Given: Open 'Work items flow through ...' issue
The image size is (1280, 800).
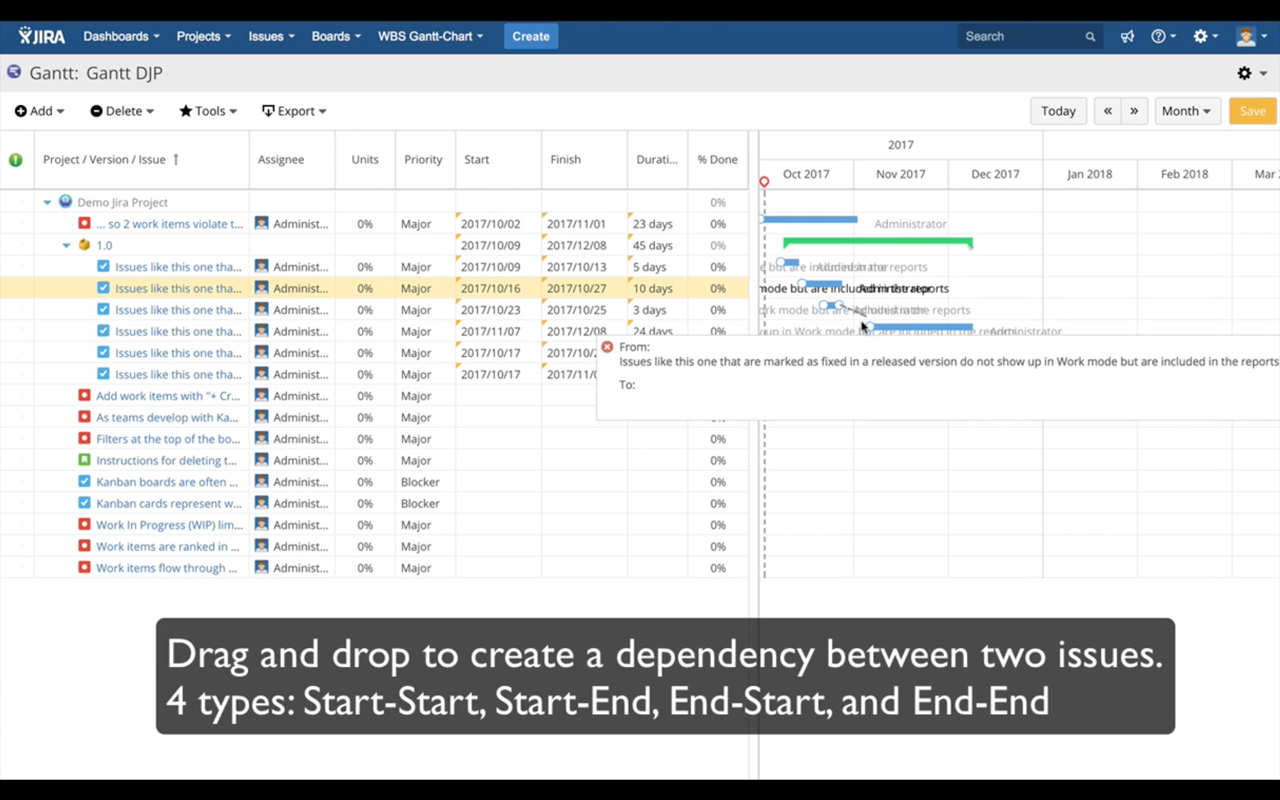Looking at the screenshot, I should [x=166, y=568].
